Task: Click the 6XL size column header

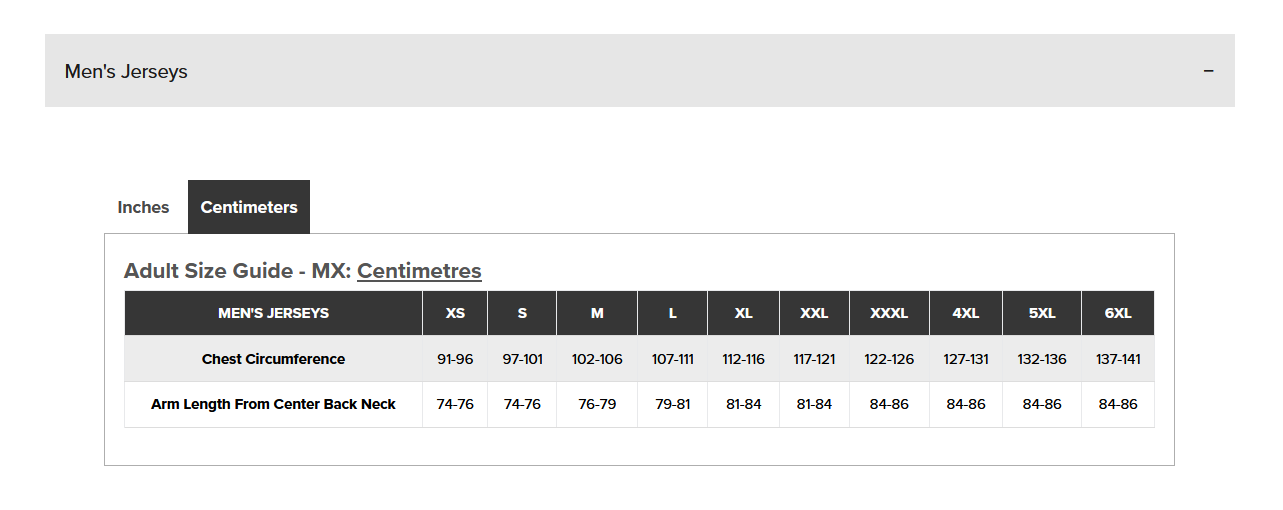Action: (x=1118, y=313)
